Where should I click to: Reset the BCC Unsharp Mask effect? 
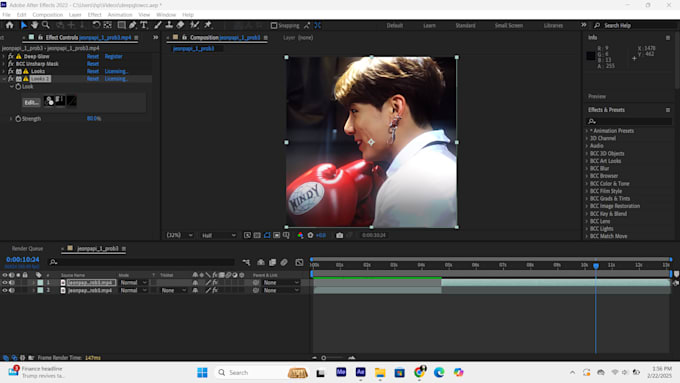click(x=93, y=64)
